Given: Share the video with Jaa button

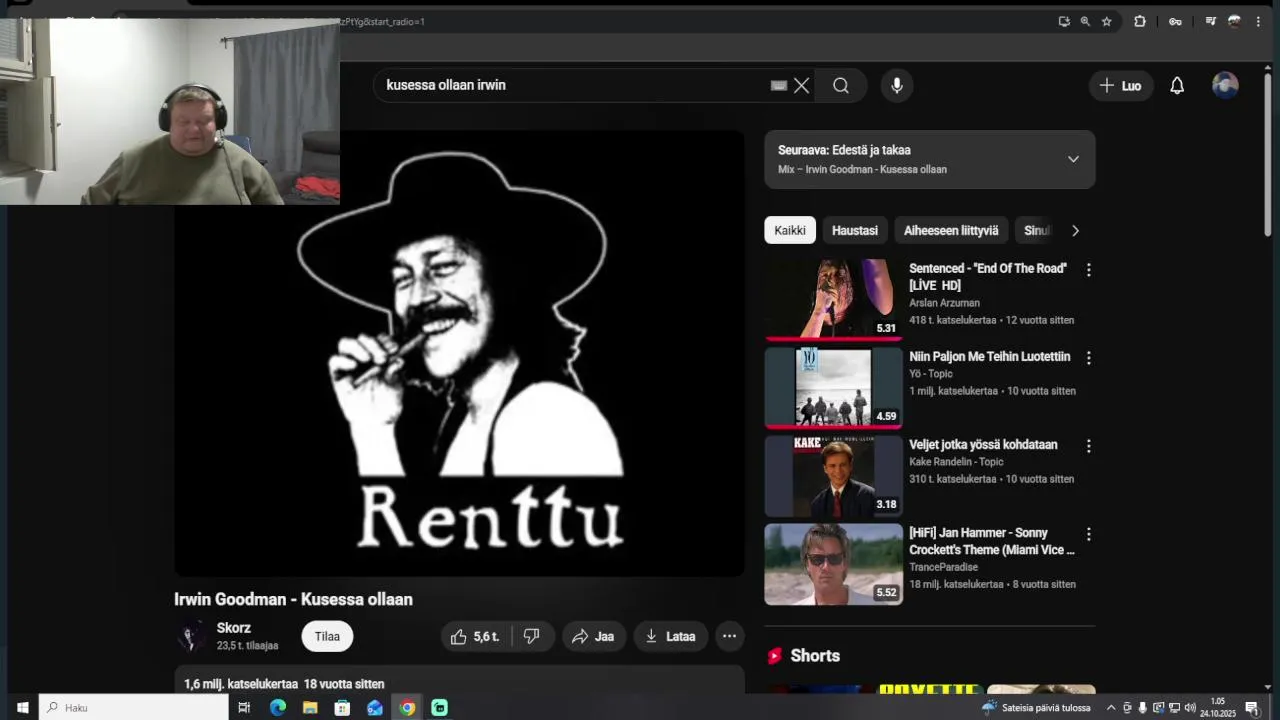Looking at the screenshot, I should (x=593, y=637).
